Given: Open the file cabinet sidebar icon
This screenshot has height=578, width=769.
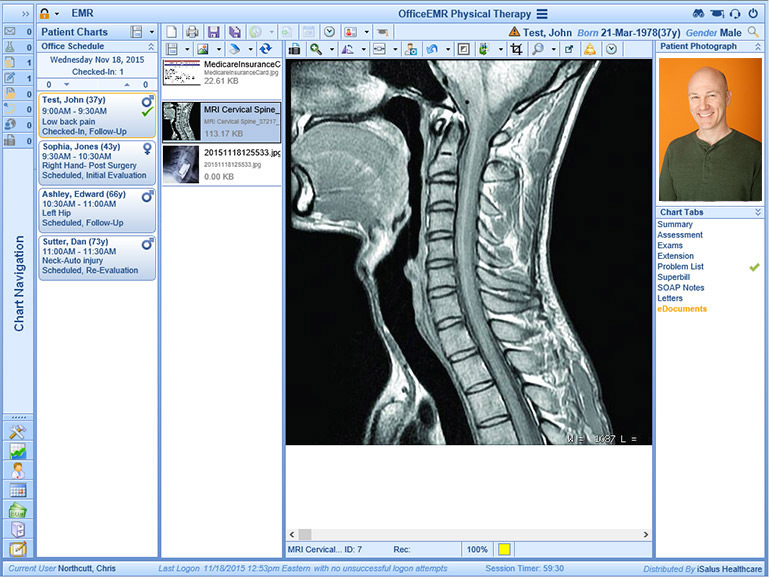Looking at the screenshot, I should (18, 529).
